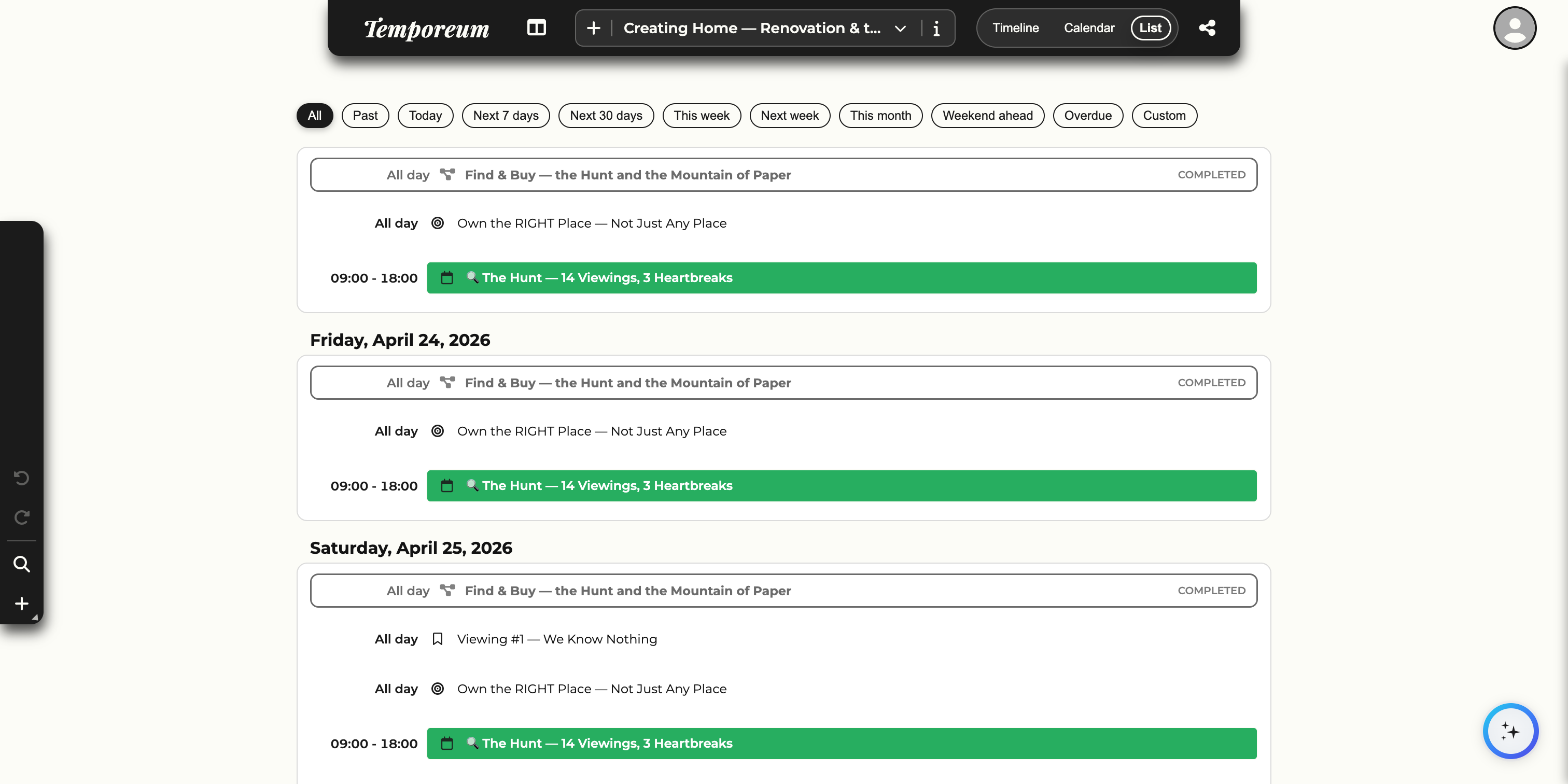Open topmost The Hunt green event bar
Image resolution: width=1568 pixels, height=784 pixels.
pos(842,277)
